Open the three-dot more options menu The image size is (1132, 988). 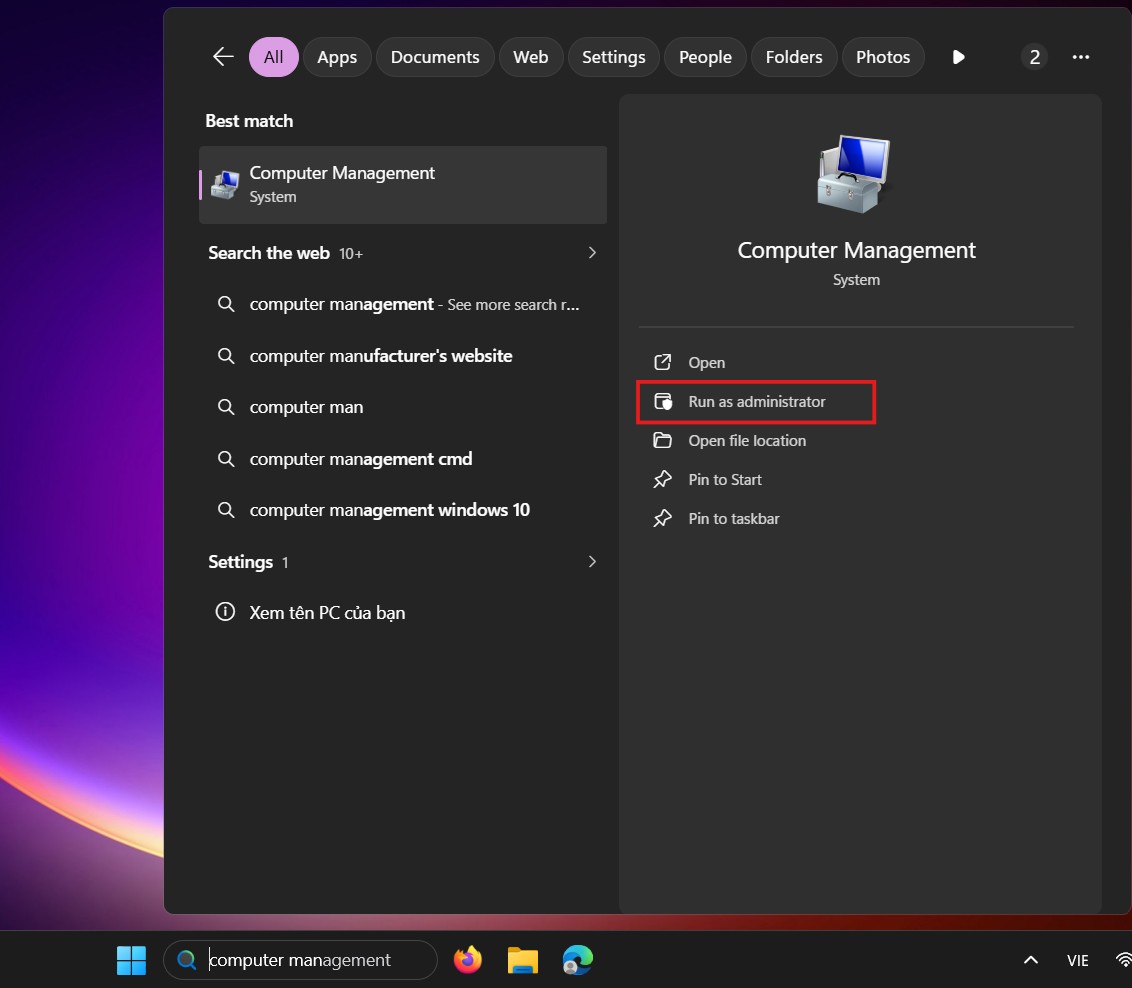pos(1080,57)
